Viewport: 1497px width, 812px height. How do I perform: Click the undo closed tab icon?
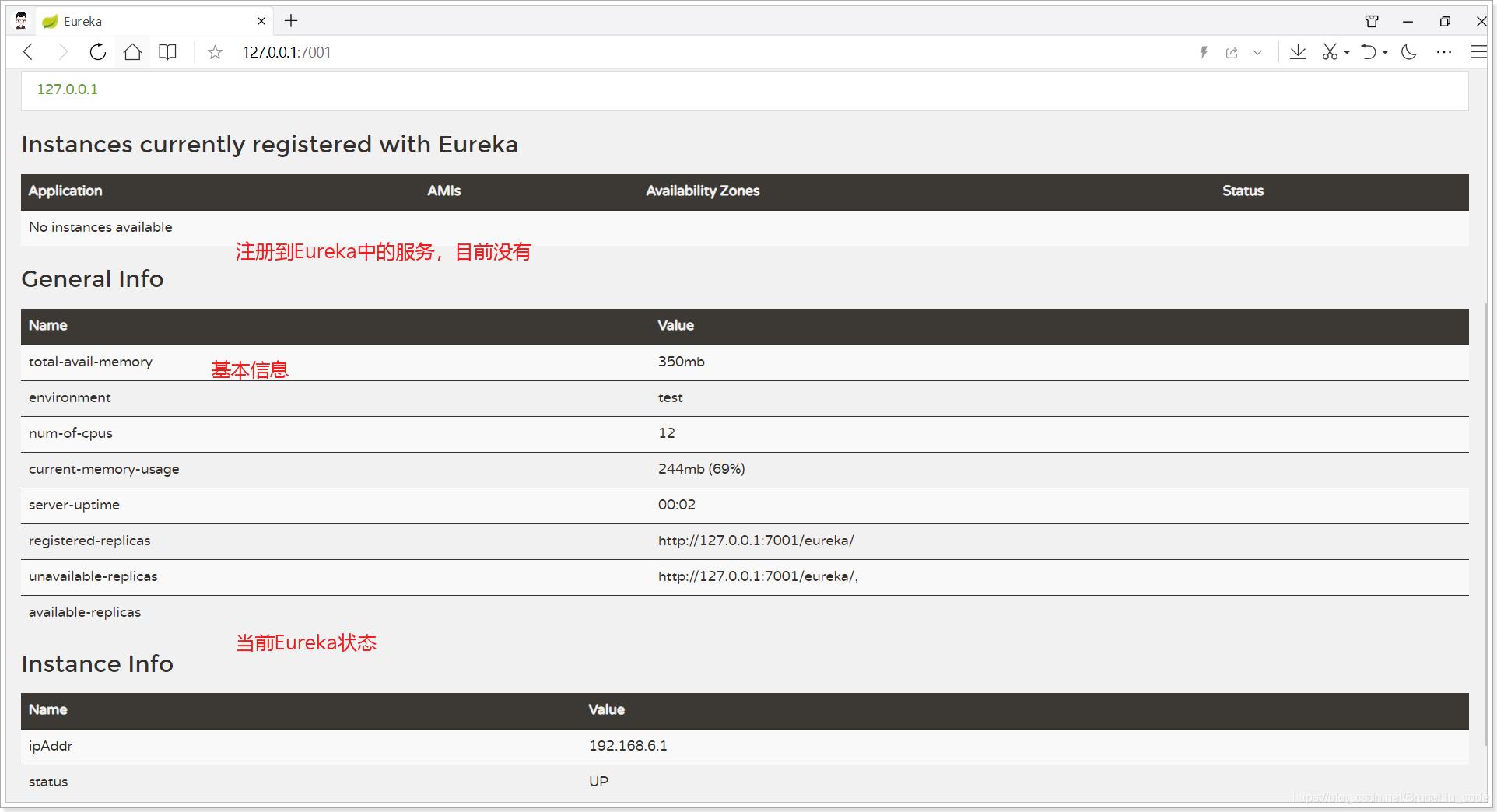(1369, 52)
